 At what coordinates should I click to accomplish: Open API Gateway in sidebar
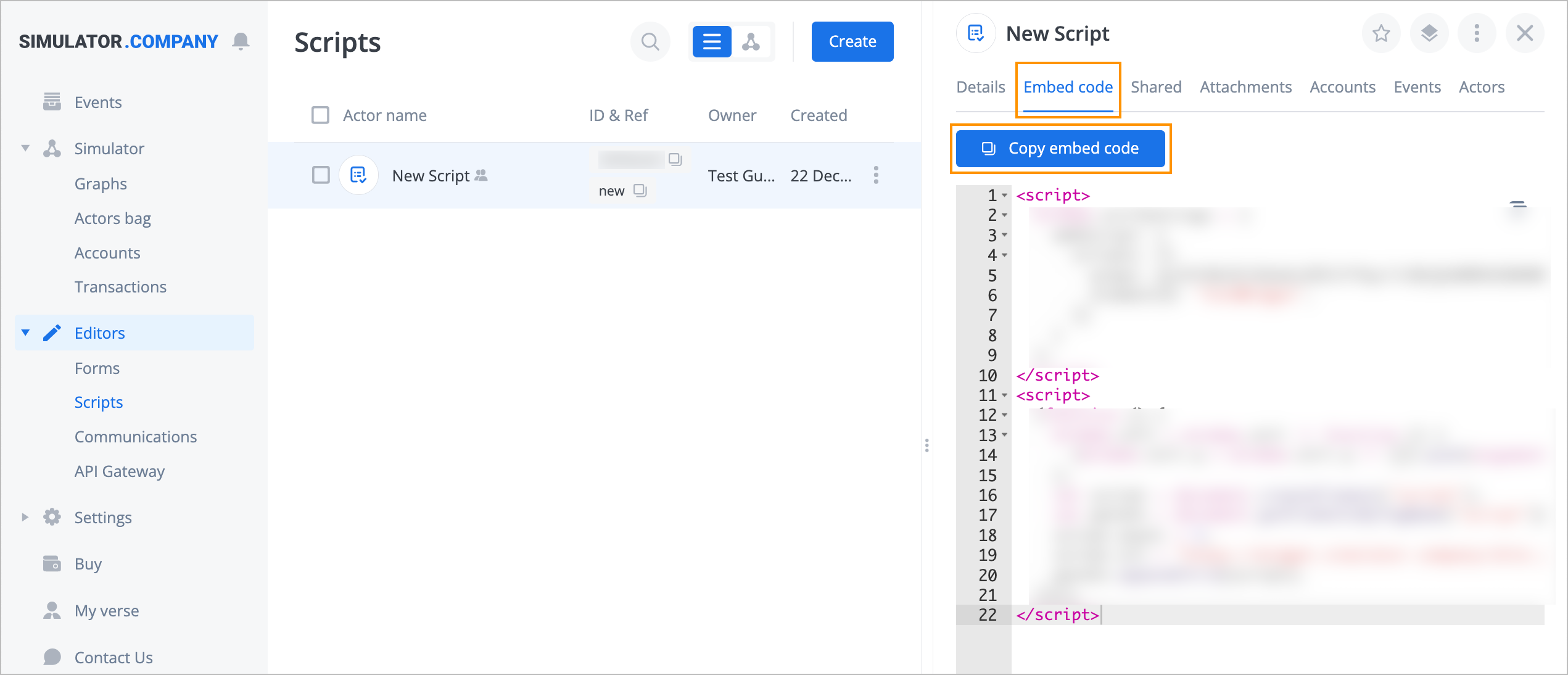tap(120, 471)
